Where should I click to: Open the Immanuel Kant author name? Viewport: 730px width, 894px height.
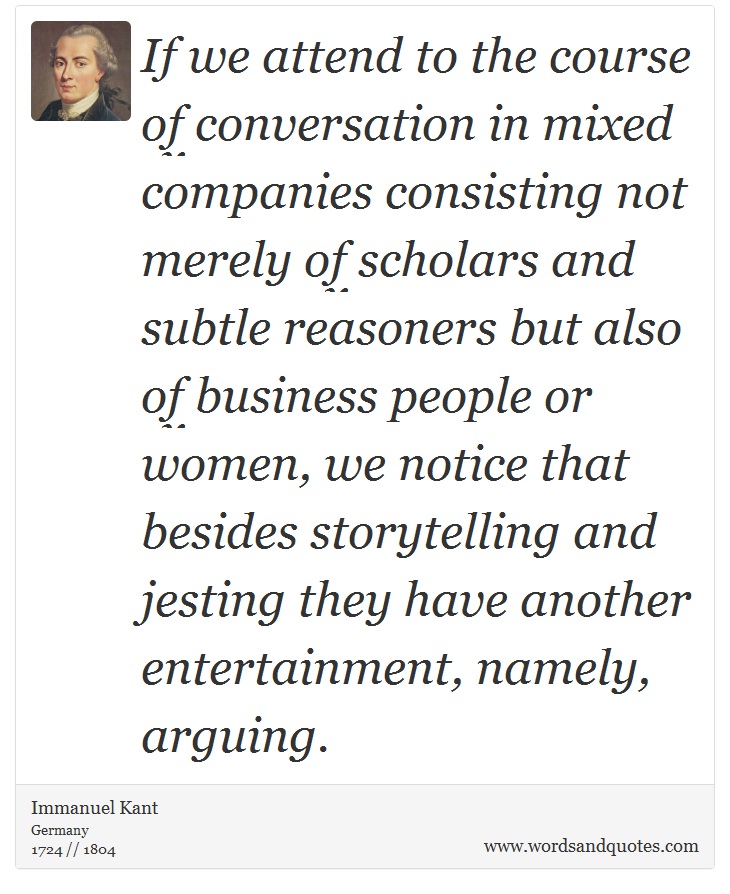click(x=94, y=807)
